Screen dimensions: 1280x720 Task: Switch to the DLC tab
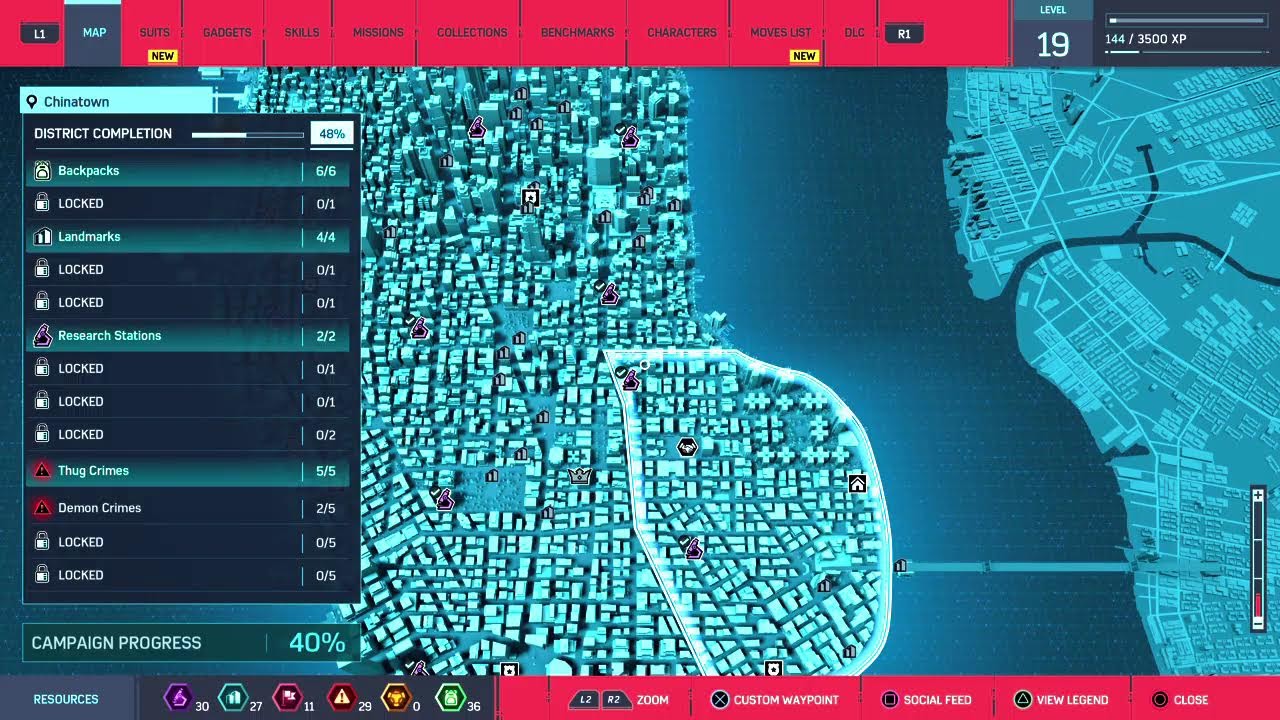pyautogui.click(x=854, y=33)
